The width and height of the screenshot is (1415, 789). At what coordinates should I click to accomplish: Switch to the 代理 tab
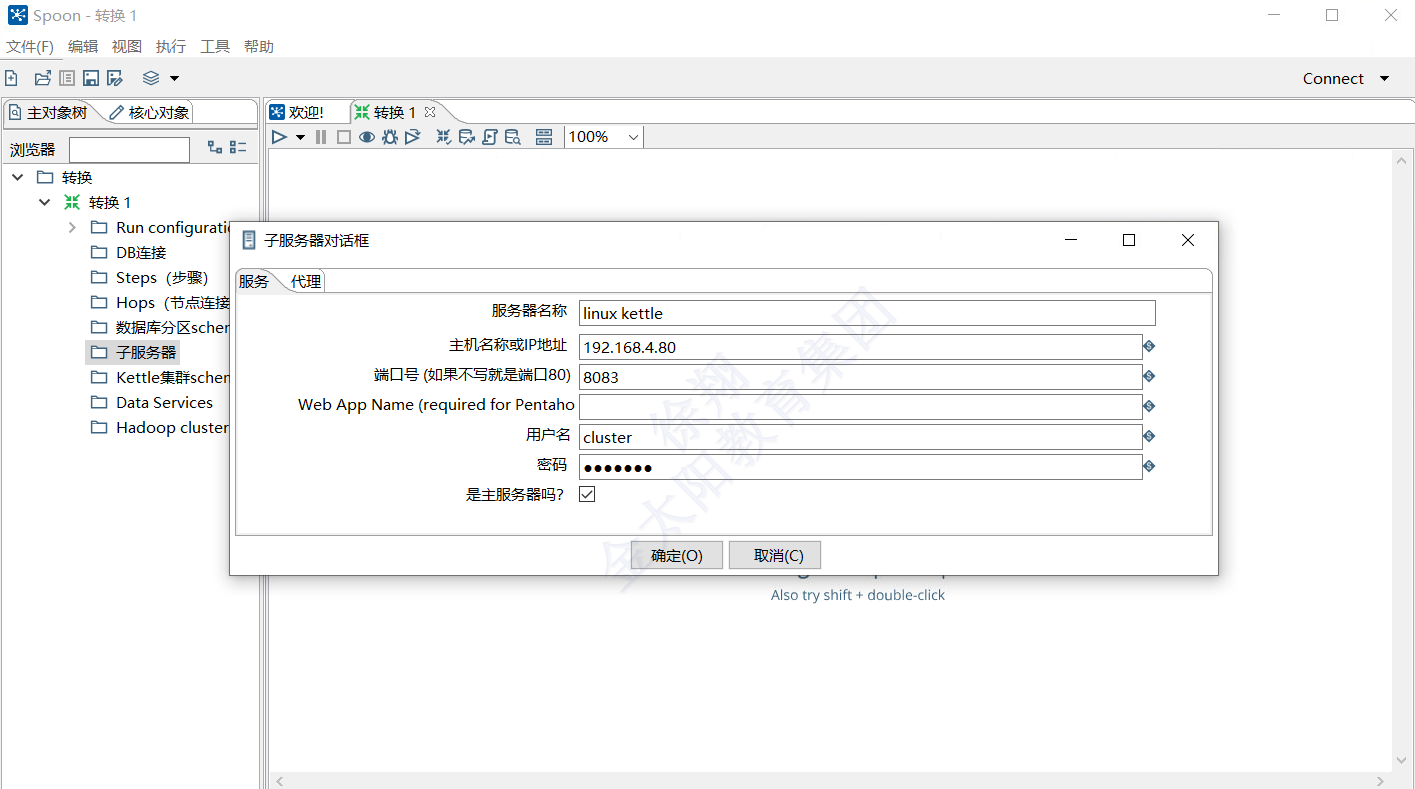click(307, 281)
